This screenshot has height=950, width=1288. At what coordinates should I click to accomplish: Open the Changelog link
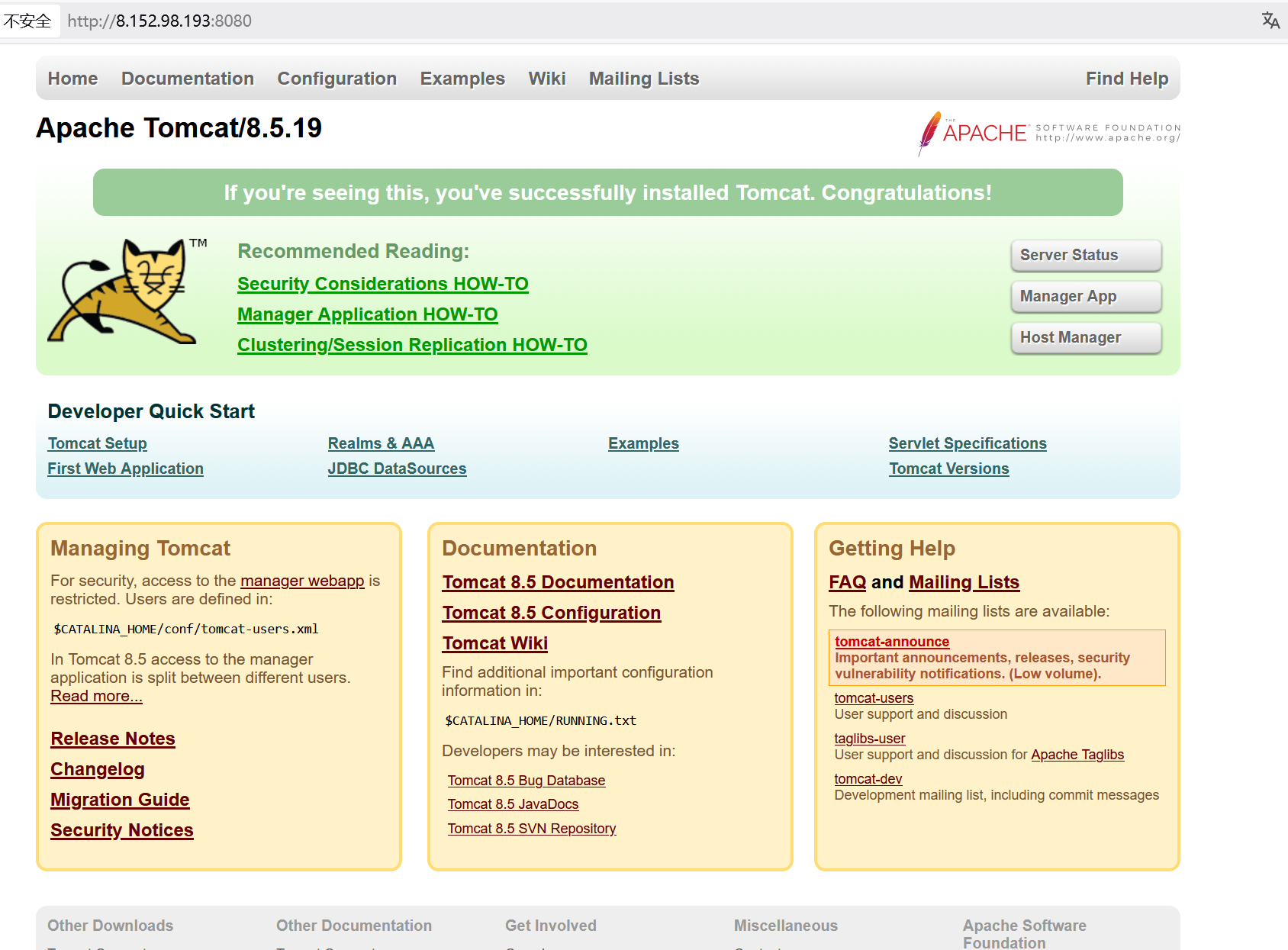coord(98,769)
